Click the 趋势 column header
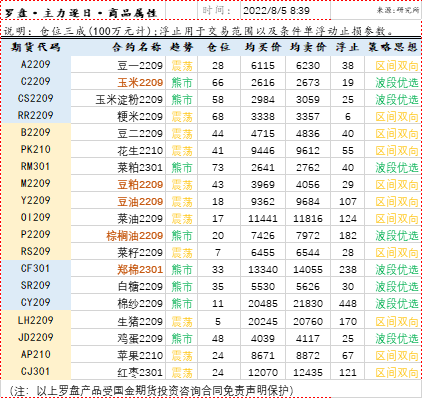The height and width of the screenshot is (398, 422). tap(182, 47)
